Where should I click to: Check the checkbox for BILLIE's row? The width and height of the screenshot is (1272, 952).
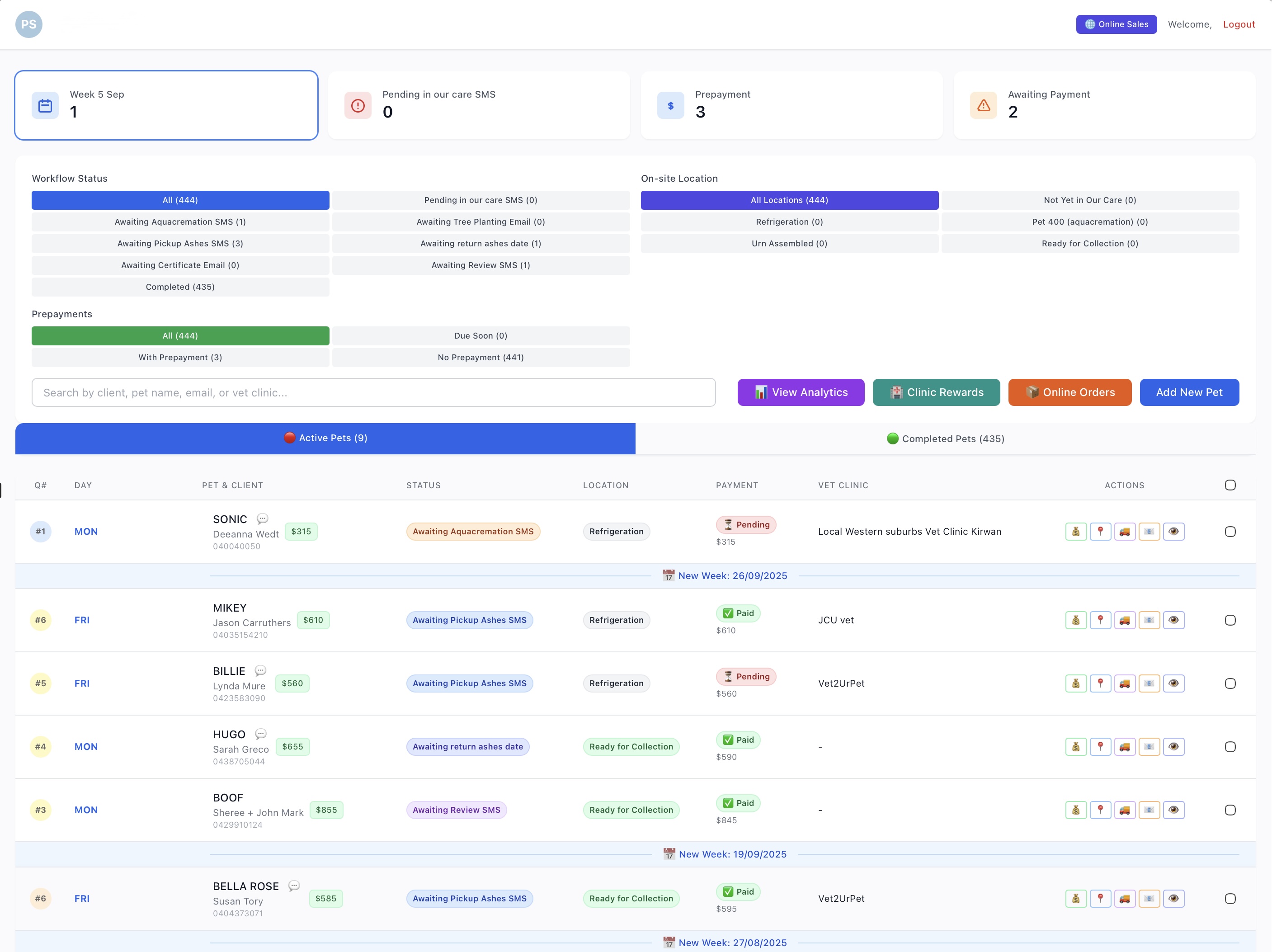pos(1230,683)
